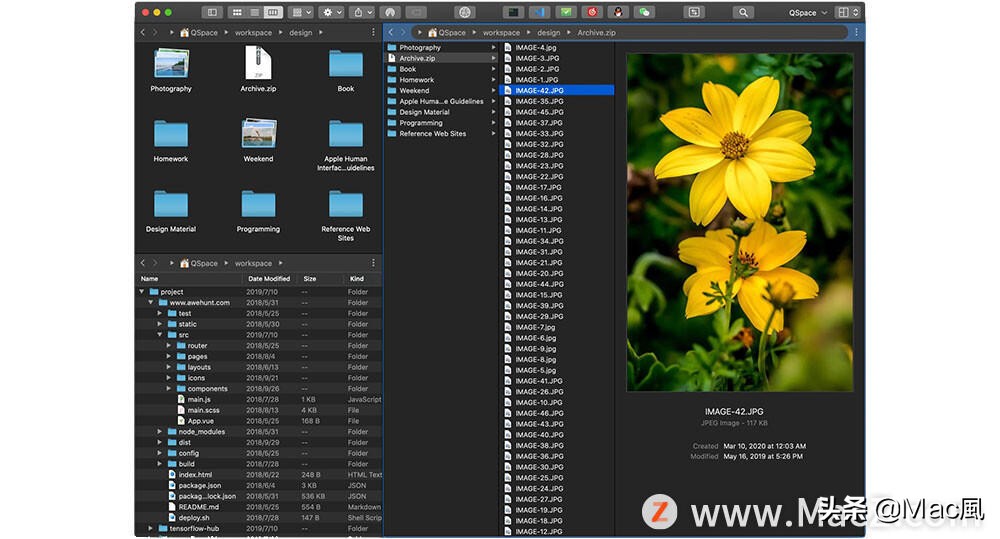The width and height of the screenshot is (1000, 539).
Task: Switch to column view mode
Action: coord(272,12)
